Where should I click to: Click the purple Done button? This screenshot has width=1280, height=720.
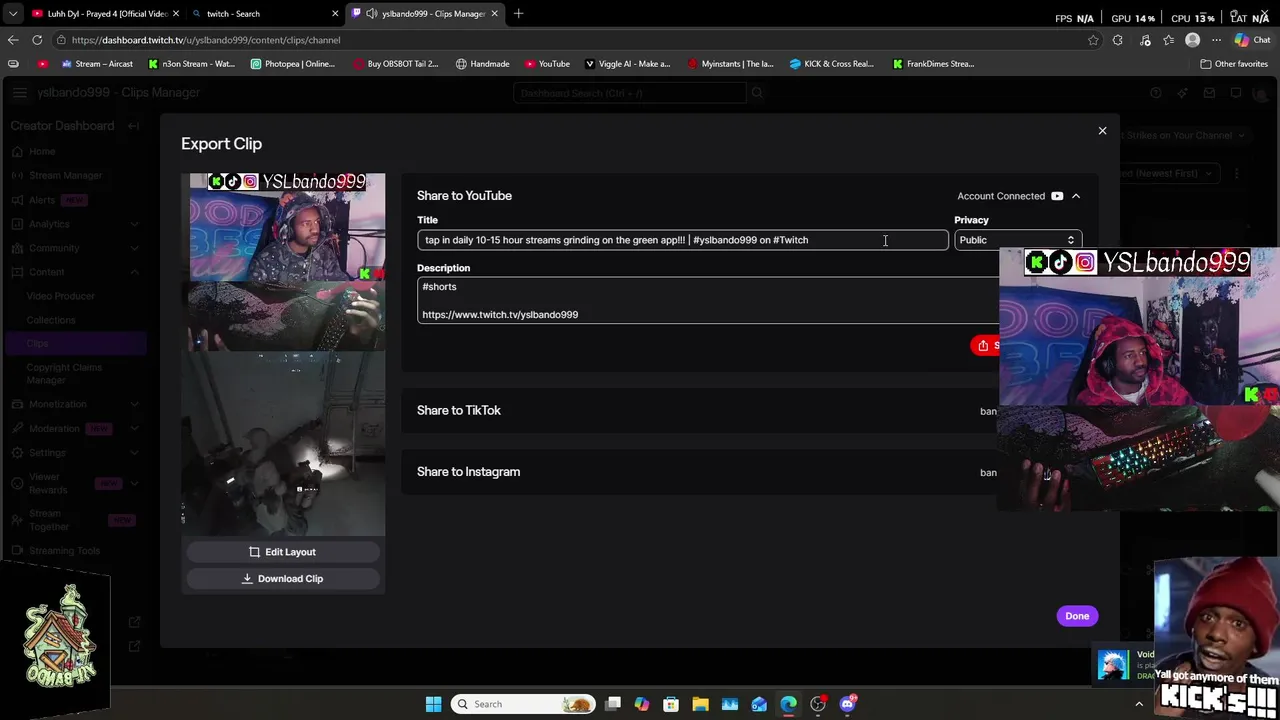tap(1077, 616)
